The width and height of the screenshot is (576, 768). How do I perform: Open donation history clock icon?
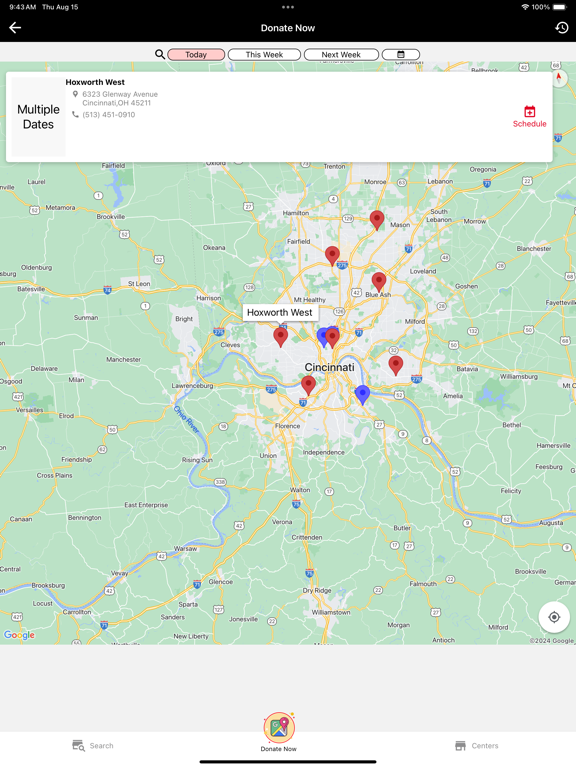coord(561,28)
